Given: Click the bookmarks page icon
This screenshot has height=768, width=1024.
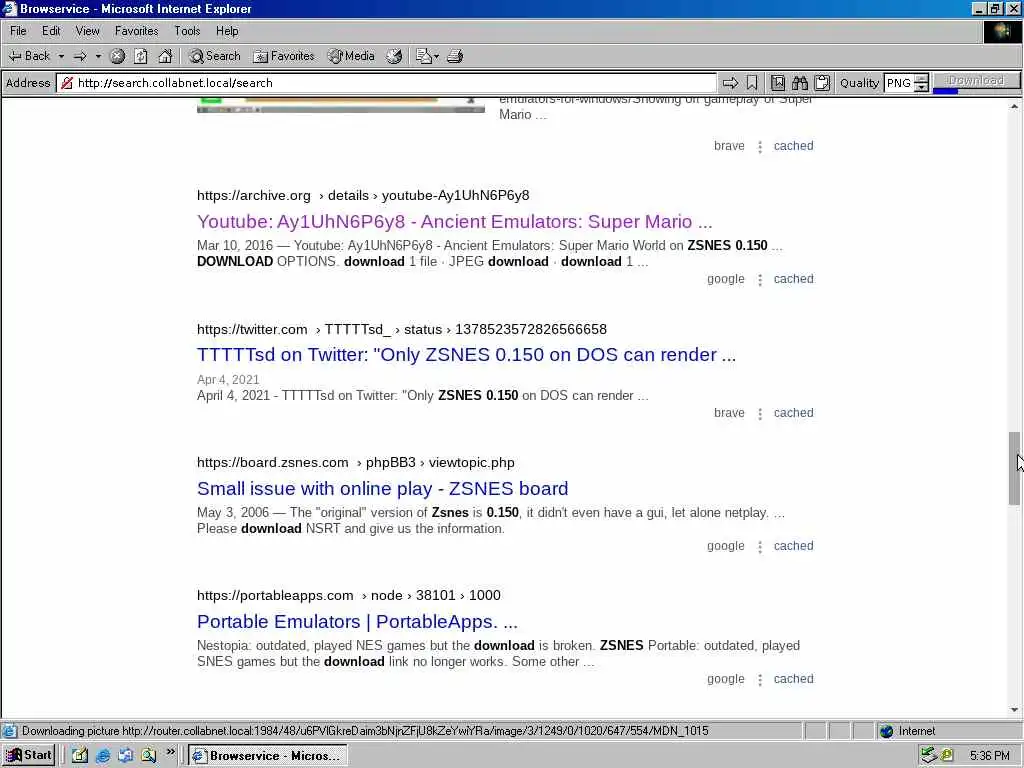Looking at the screenshot, I should coord(778,83).
